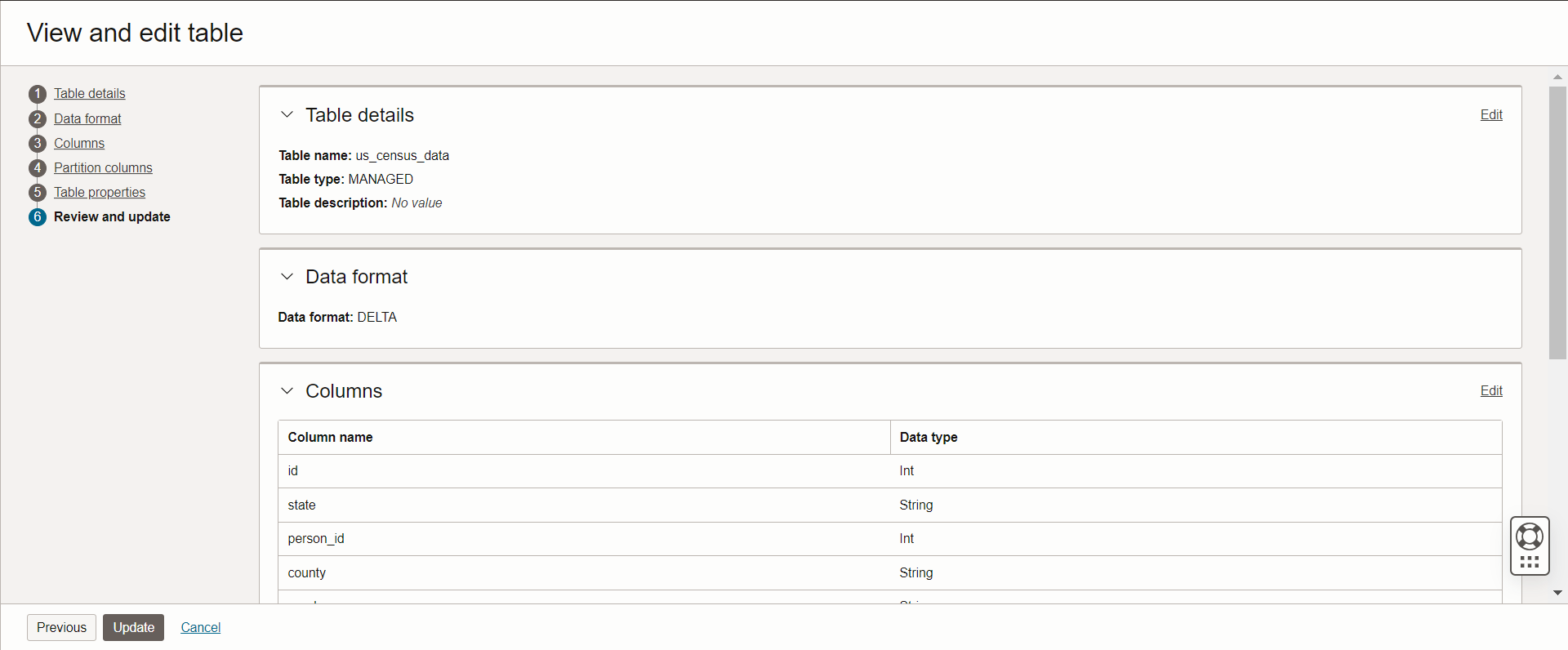Click the grid dots under help icon
The width and height of the screenshot is (1568, 650).
pyautogui.click(x=1530, y=562)
